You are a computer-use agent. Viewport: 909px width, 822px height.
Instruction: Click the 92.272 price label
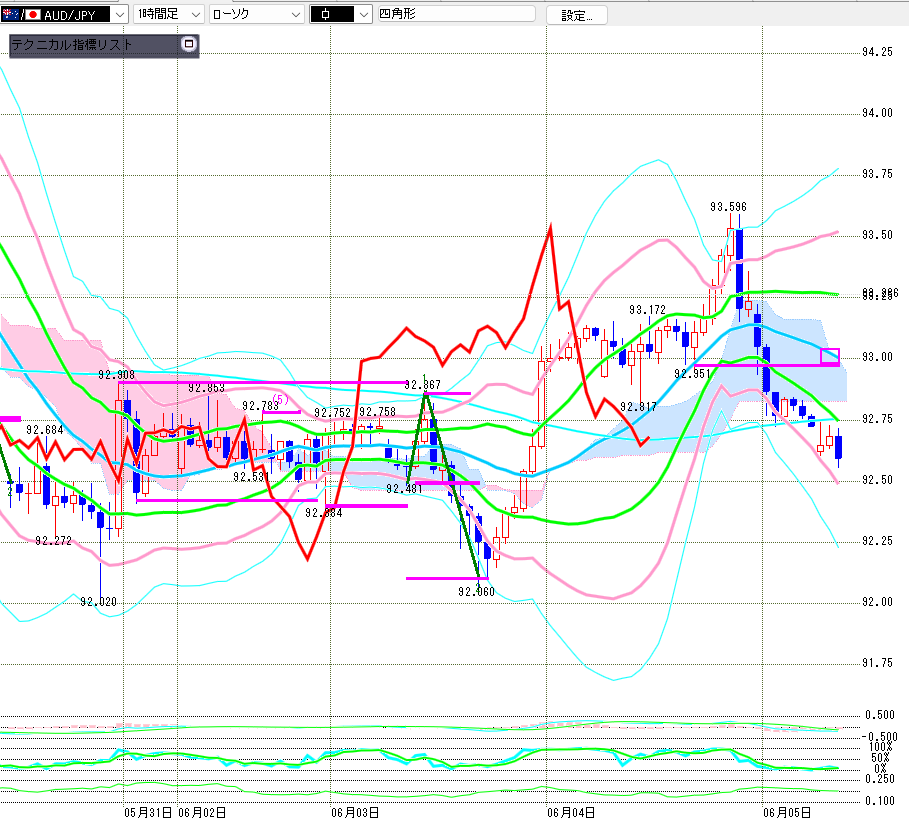53,541
